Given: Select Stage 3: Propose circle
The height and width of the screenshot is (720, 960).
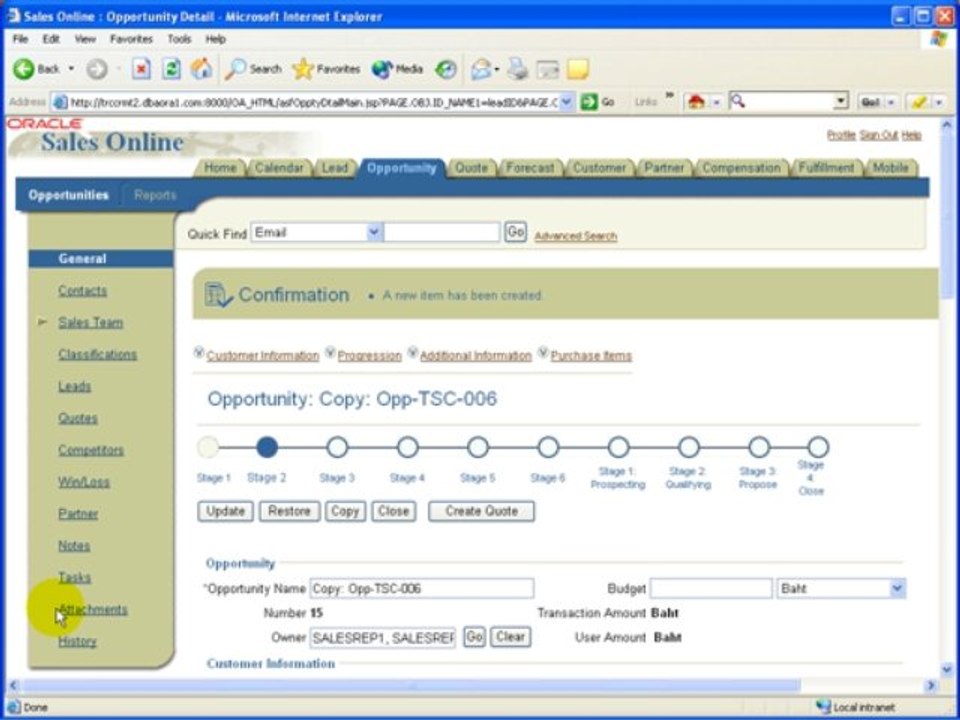Looking at the screenshot, I should [759, 447].
